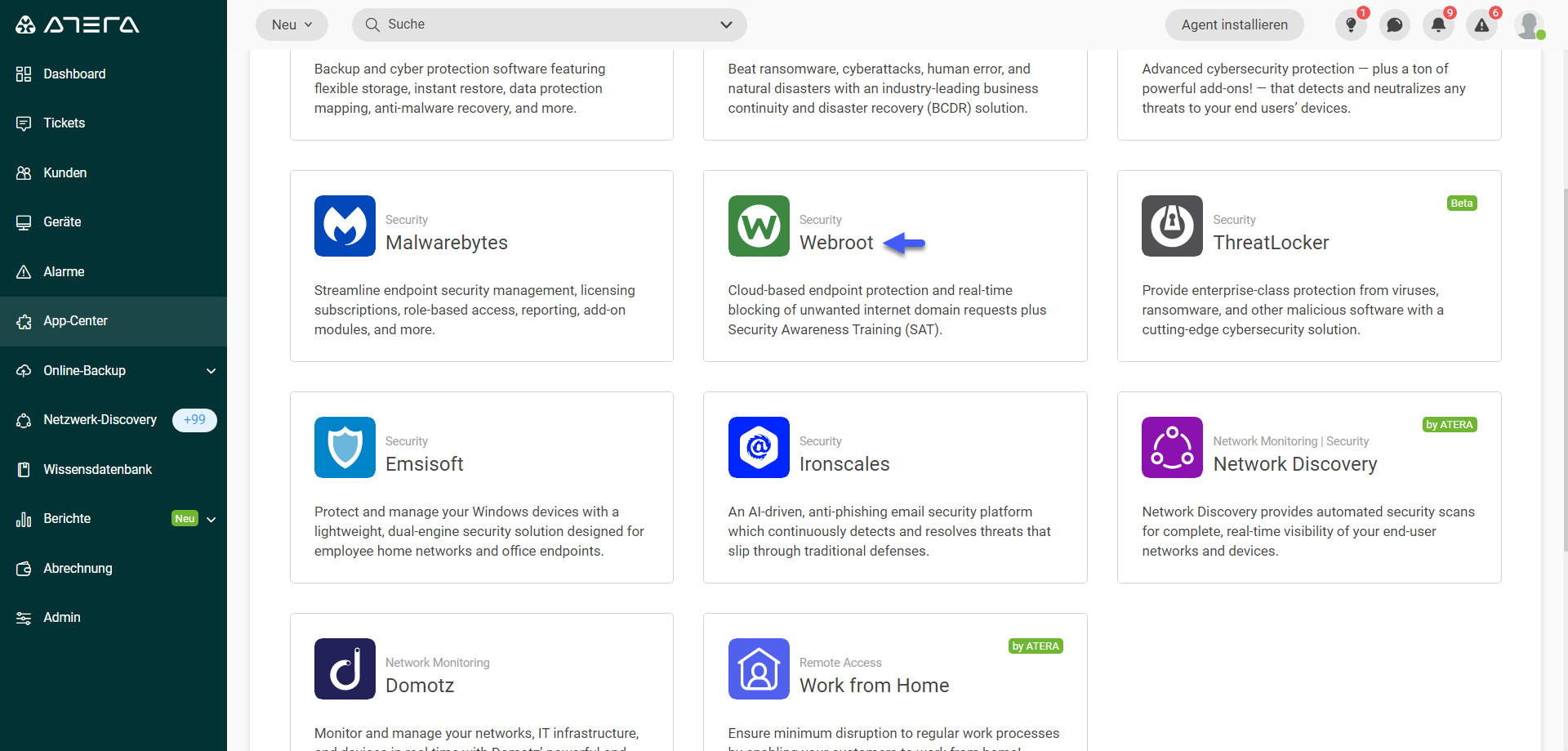Open the Webroot title
Image resolution: width=1568 pixels, height=751 pixels.
click(x=836, y=243)
